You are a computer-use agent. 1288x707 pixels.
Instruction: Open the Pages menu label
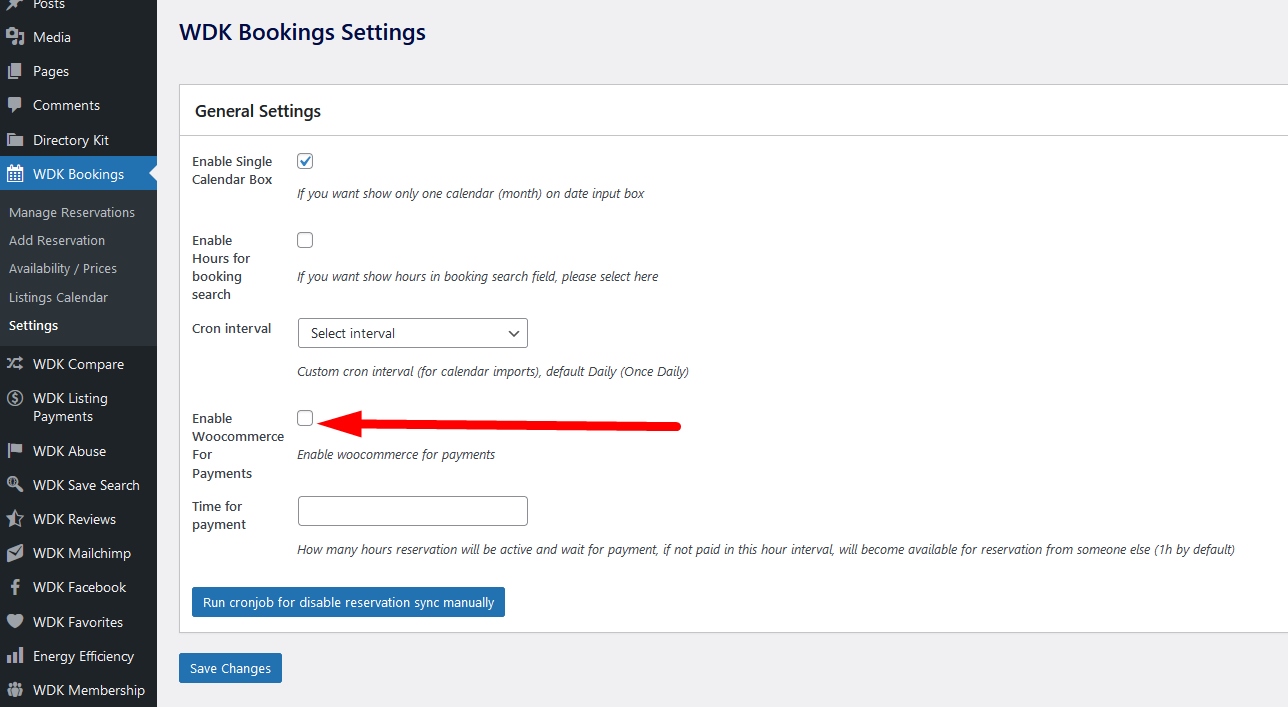pos(51,71)
